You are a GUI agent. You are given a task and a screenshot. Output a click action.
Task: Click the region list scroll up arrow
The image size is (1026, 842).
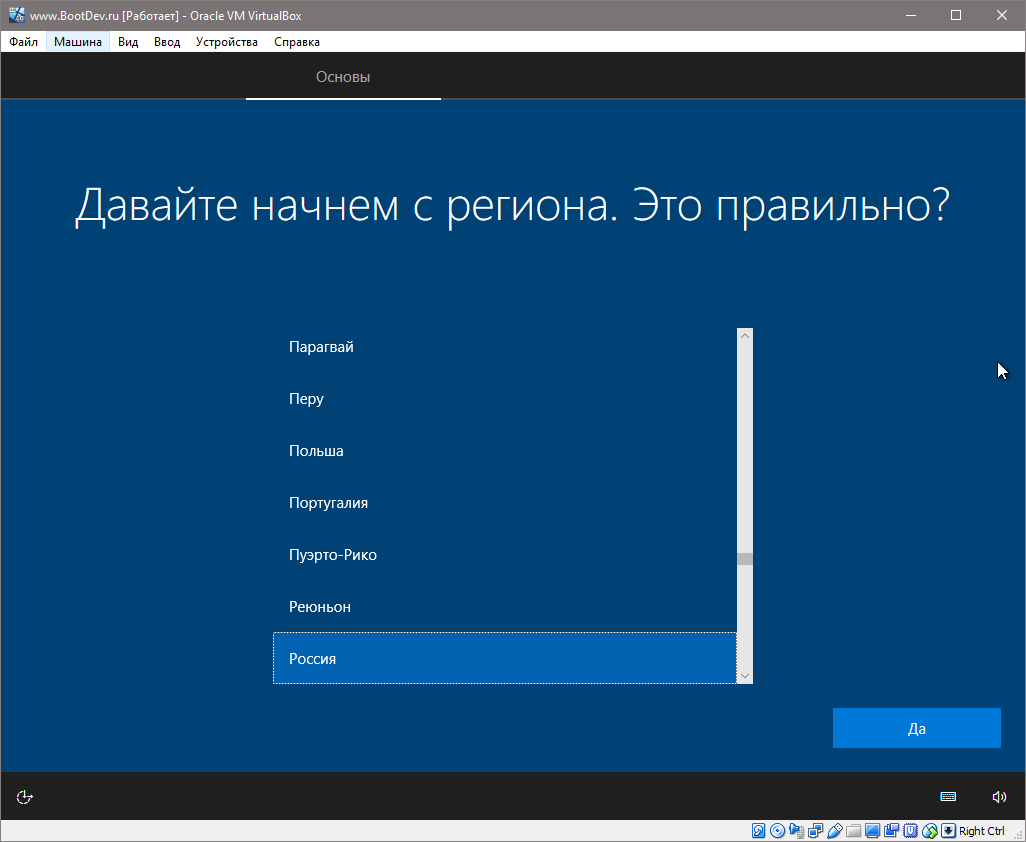745,336
